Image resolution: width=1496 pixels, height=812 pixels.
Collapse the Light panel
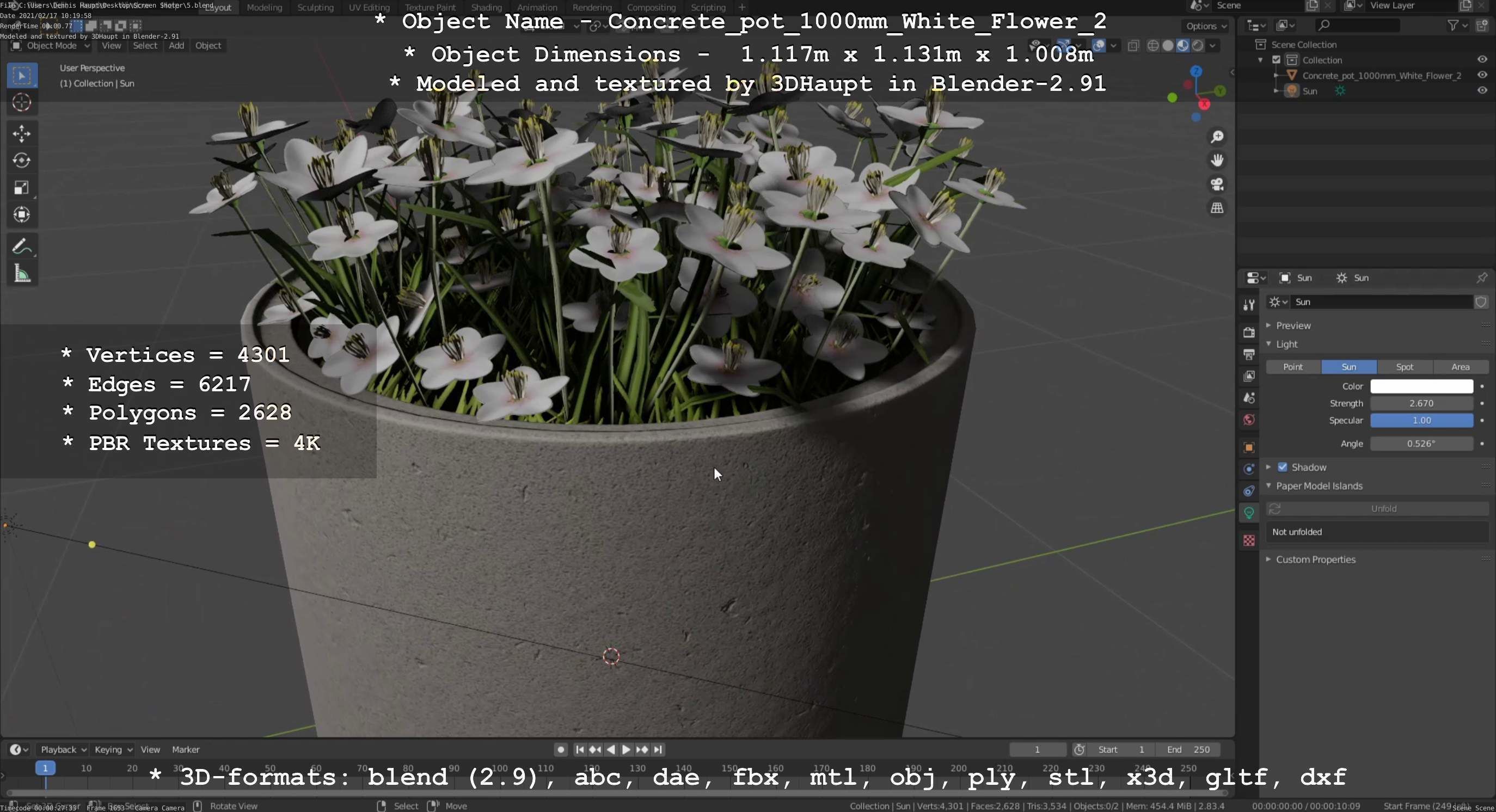point(1286,344)
